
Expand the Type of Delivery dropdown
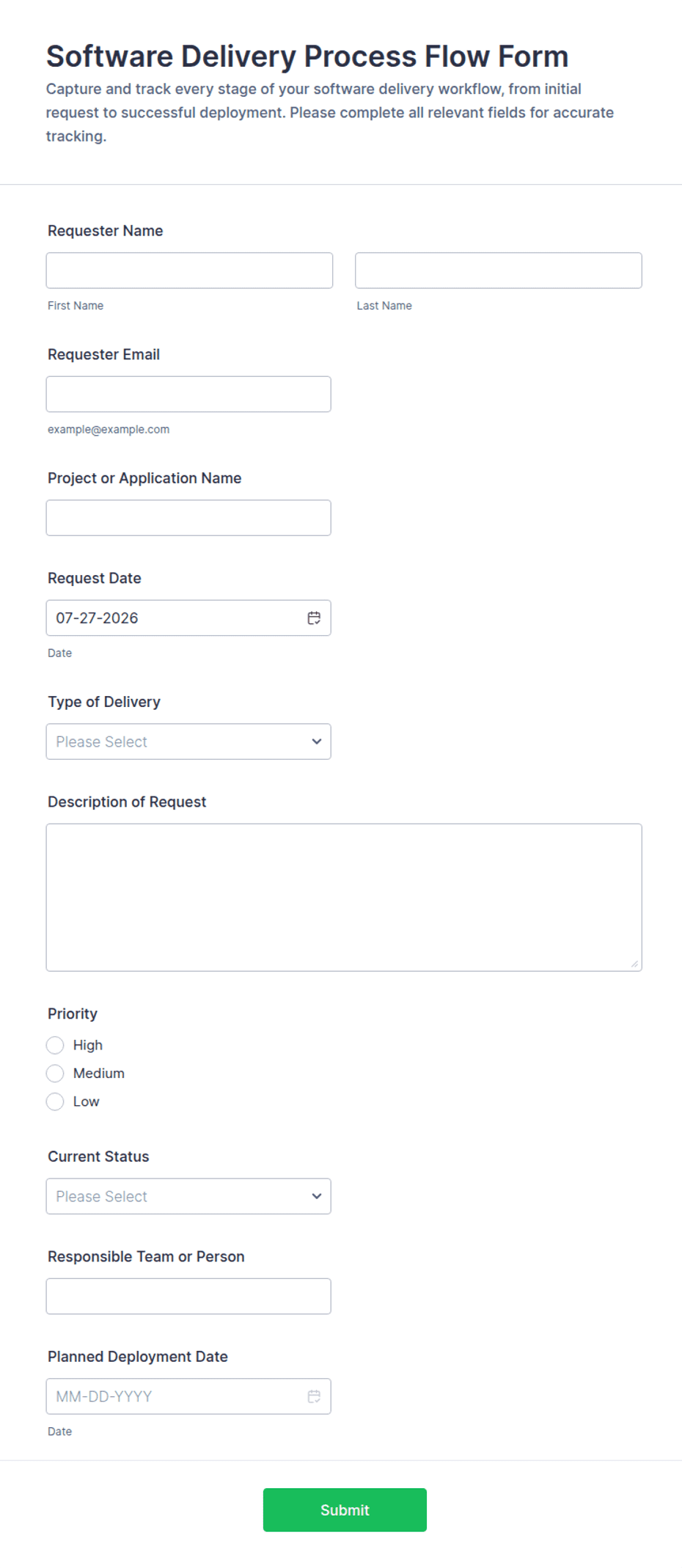point(188,741)
